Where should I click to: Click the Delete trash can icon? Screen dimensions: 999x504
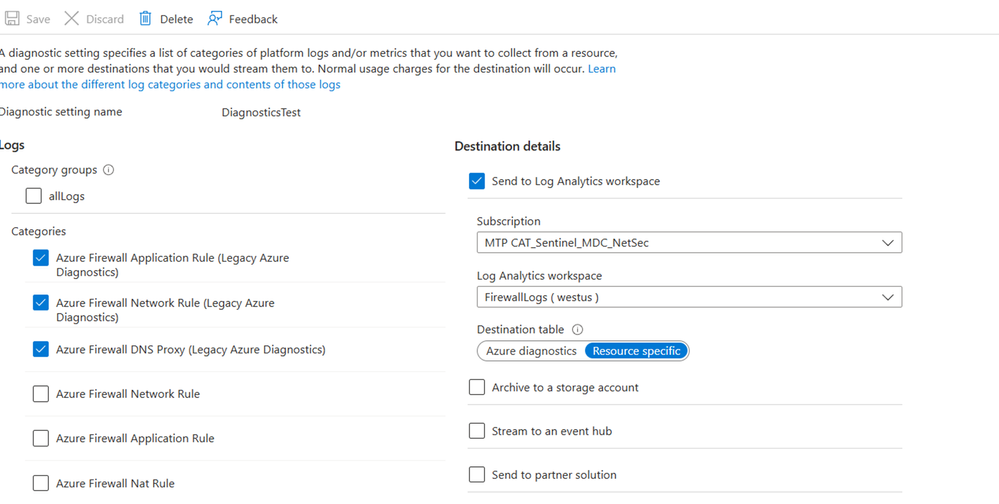(x=146, y=19)
